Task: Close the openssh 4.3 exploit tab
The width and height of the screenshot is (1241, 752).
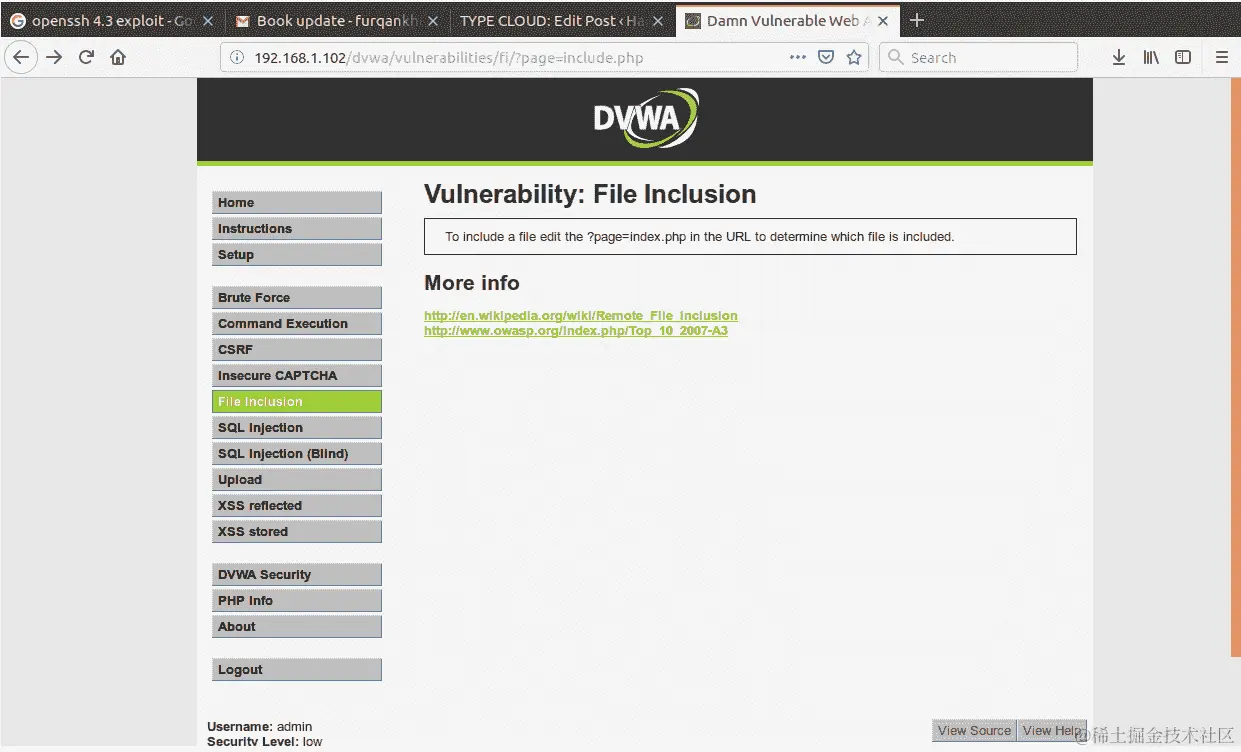Action: tap(207, 20)
